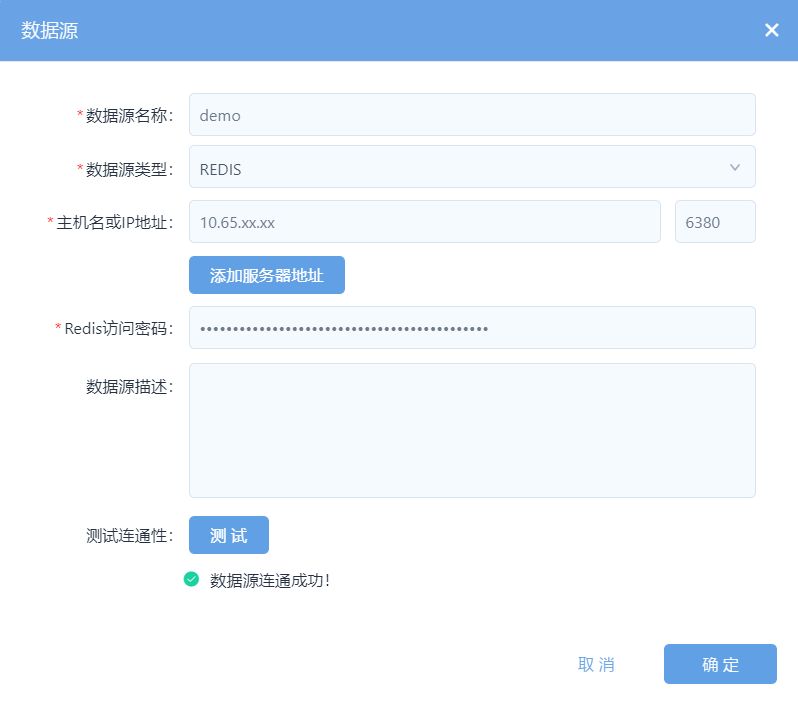Cancel the dialog via 取消
This screenshot has height=701, width=798.
click(x=596, y=664)
